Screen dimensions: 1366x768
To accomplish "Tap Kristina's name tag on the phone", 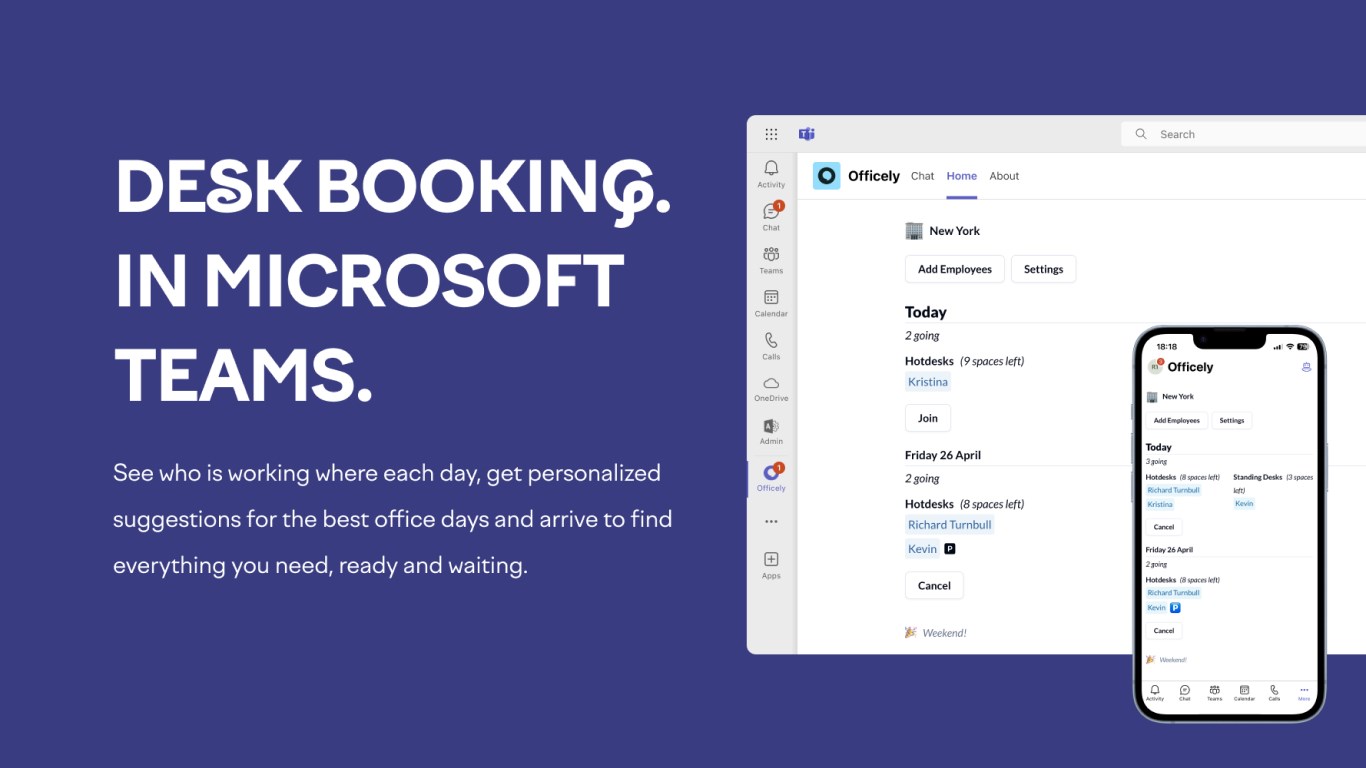I will click(1160, 504).
